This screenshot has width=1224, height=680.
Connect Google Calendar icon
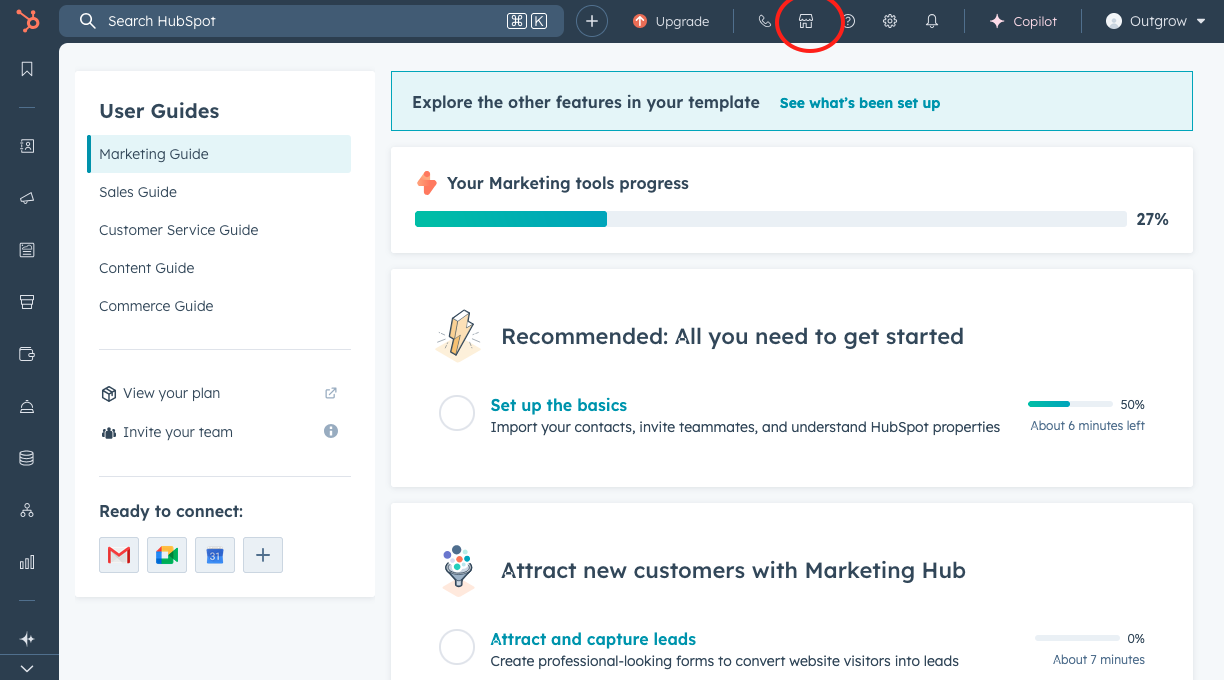pyautogui.click(x=215, y=555)
